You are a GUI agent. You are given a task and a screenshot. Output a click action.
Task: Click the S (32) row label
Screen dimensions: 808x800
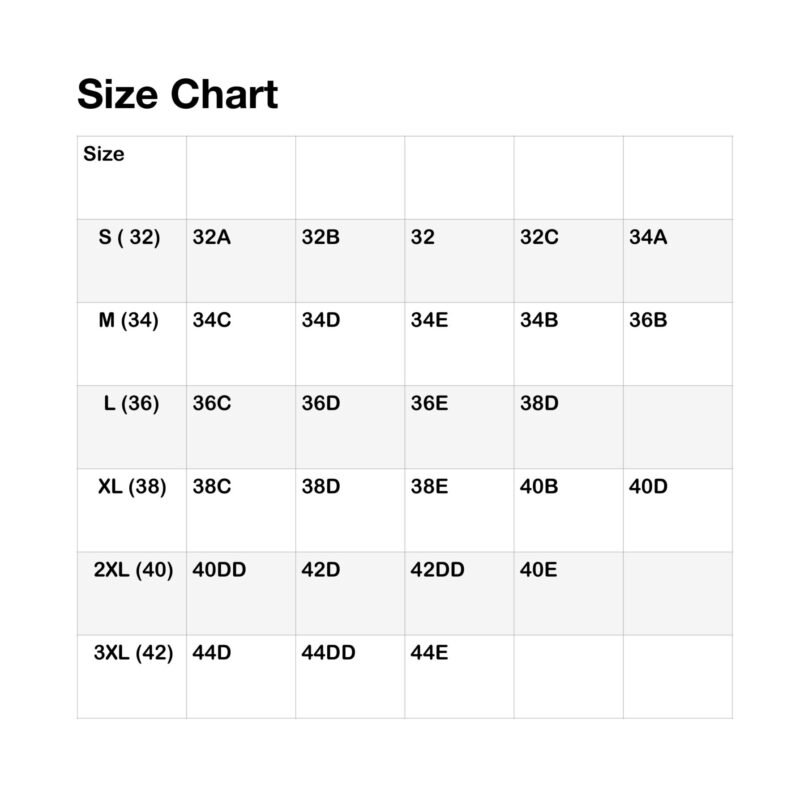point(130,238)
